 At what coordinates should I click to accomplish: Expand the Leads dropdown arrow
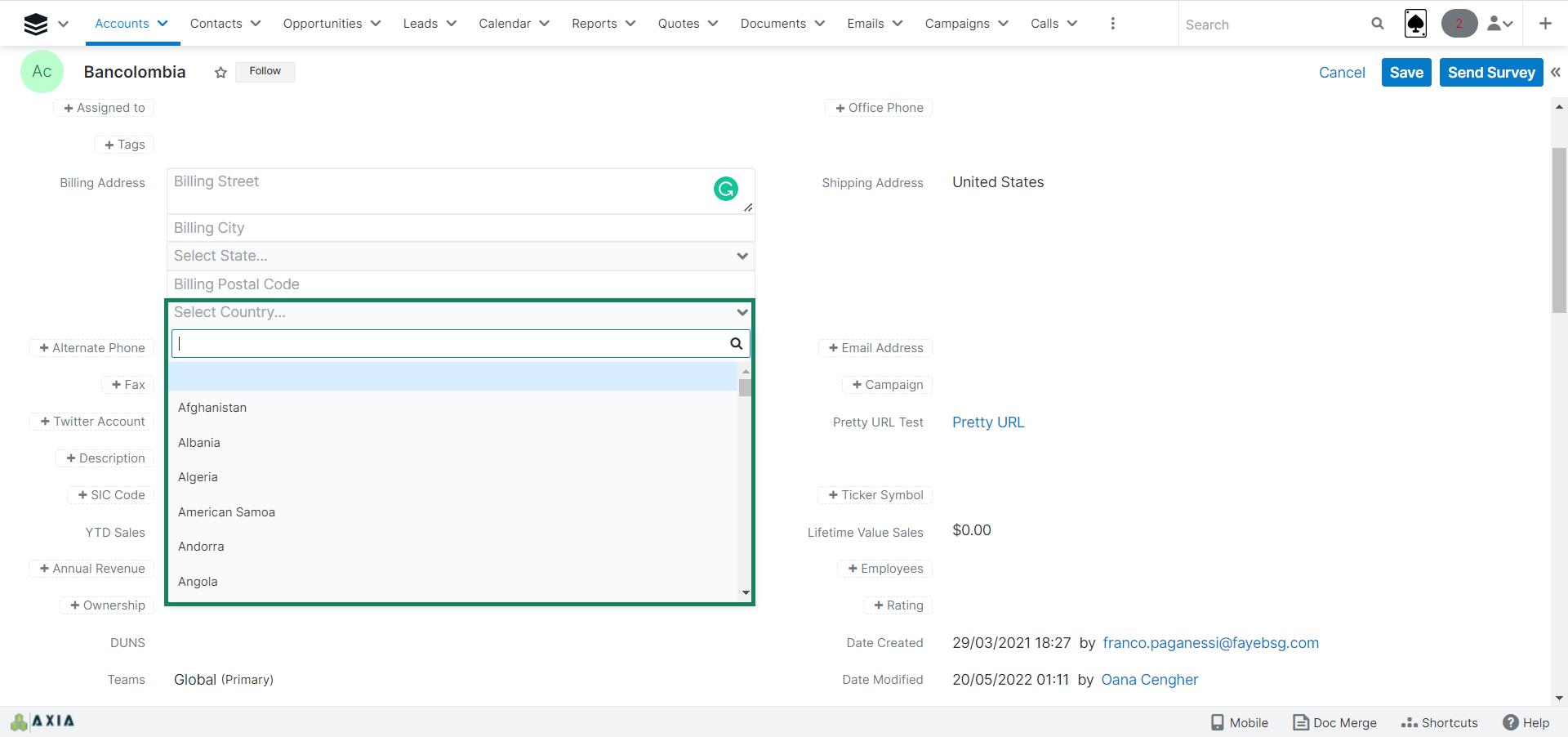[452, 24]
